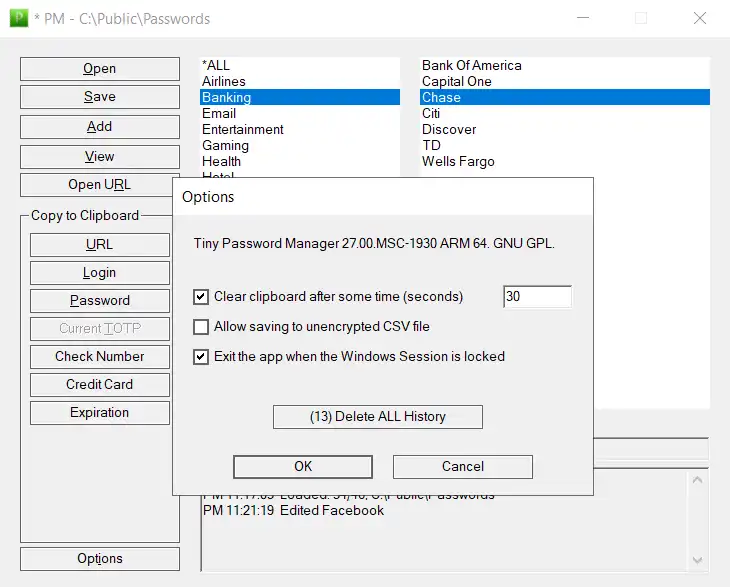The image size is (730, 587).
Task: Toggle Exit the app when session locked checkbox
Action: click(201, 357)
